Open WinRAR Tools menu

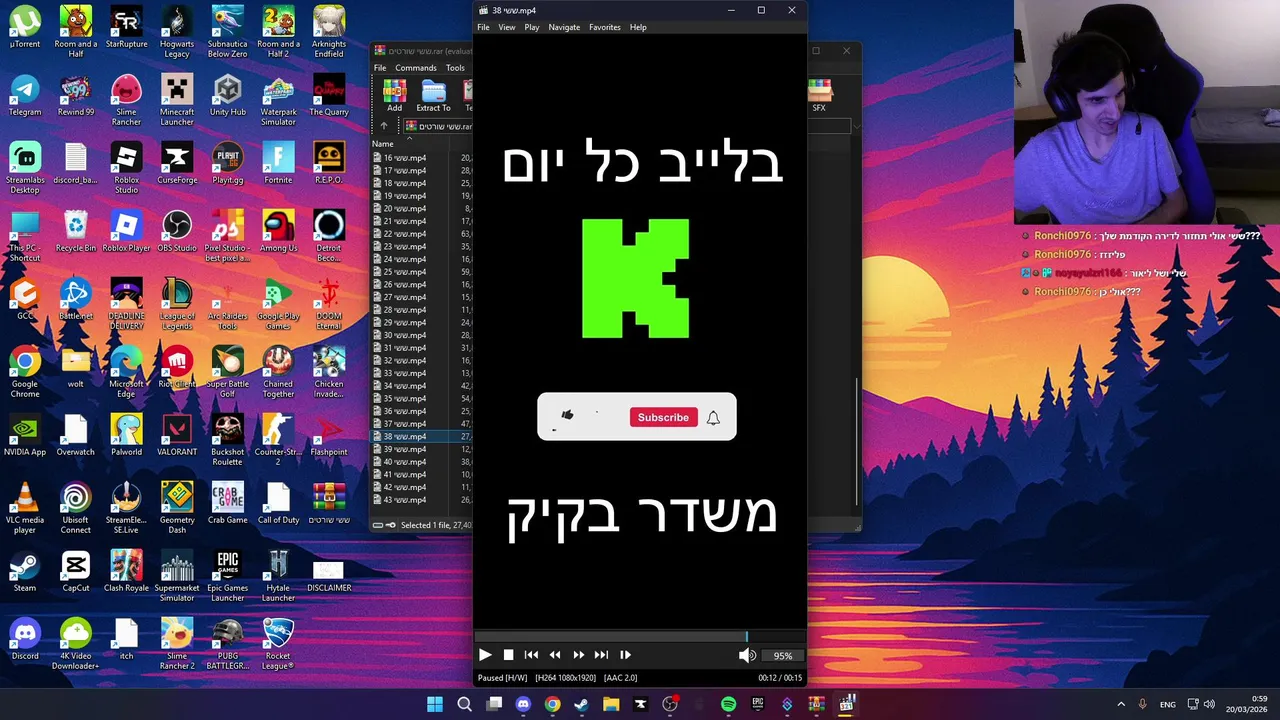tap(455, 68)
